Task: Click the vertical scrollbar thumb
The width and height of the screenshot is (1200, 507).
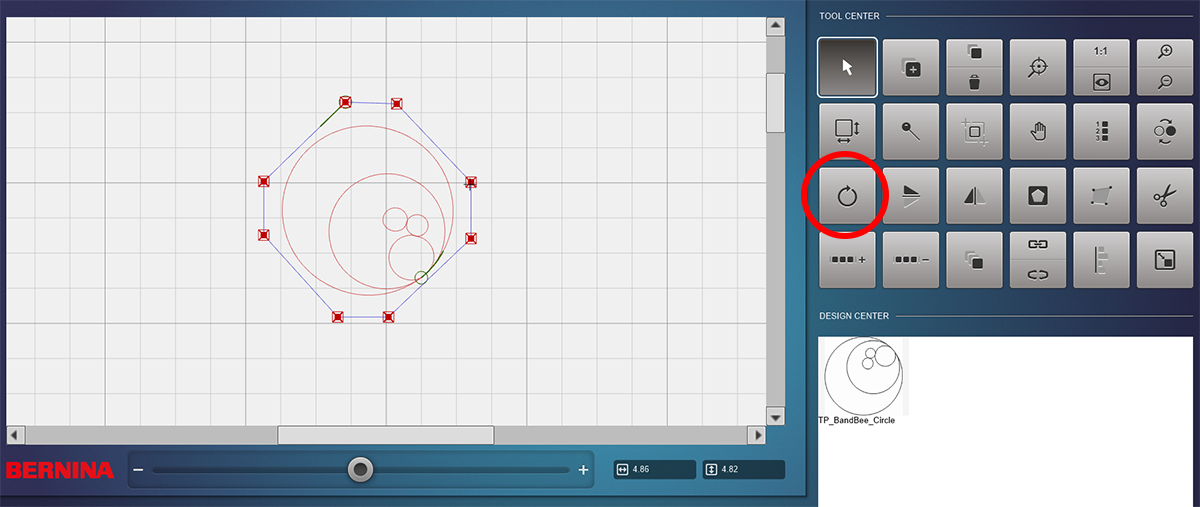Action: (775, 103)
